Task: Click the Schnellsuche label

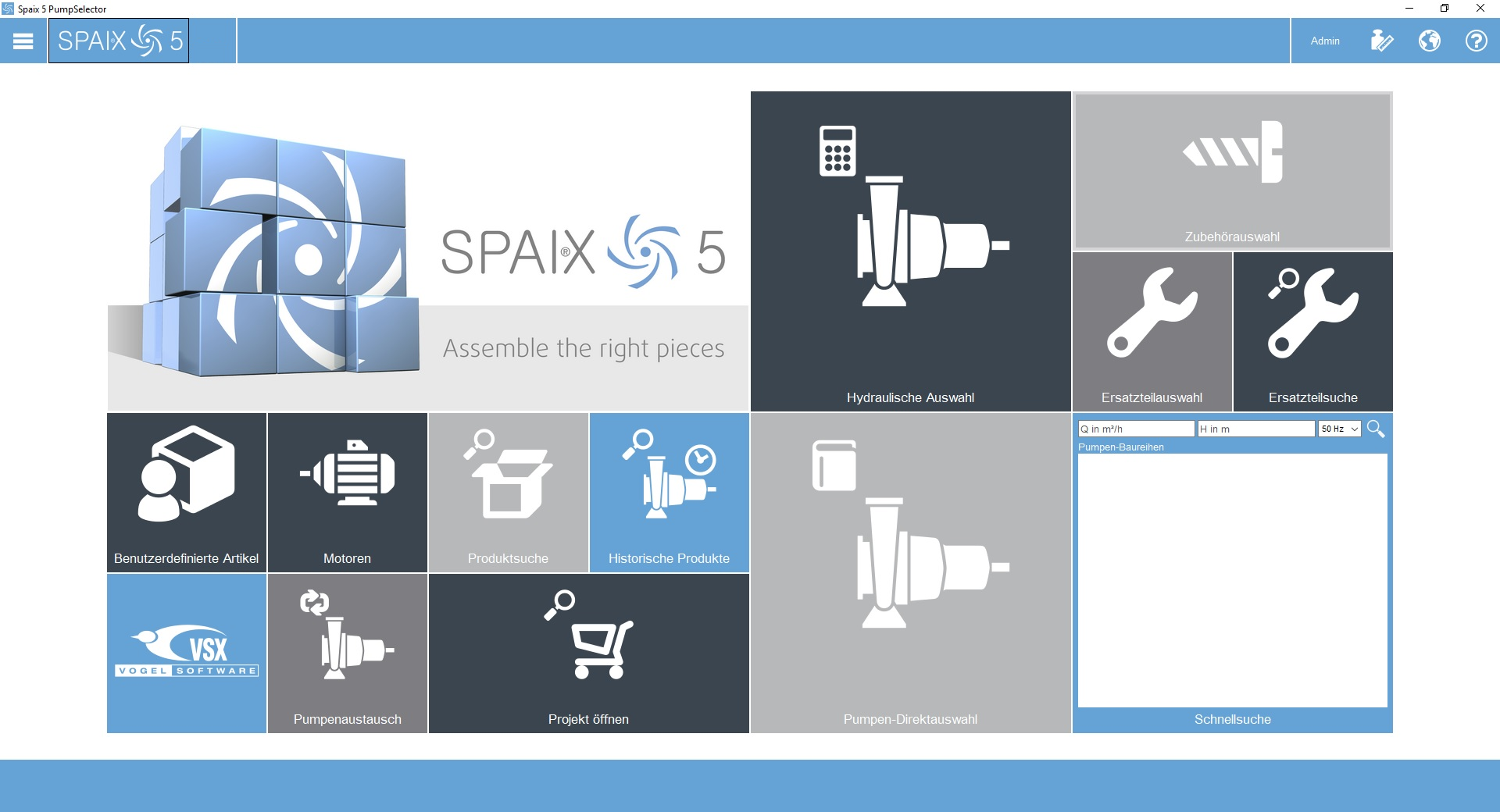Action: 1232,719
